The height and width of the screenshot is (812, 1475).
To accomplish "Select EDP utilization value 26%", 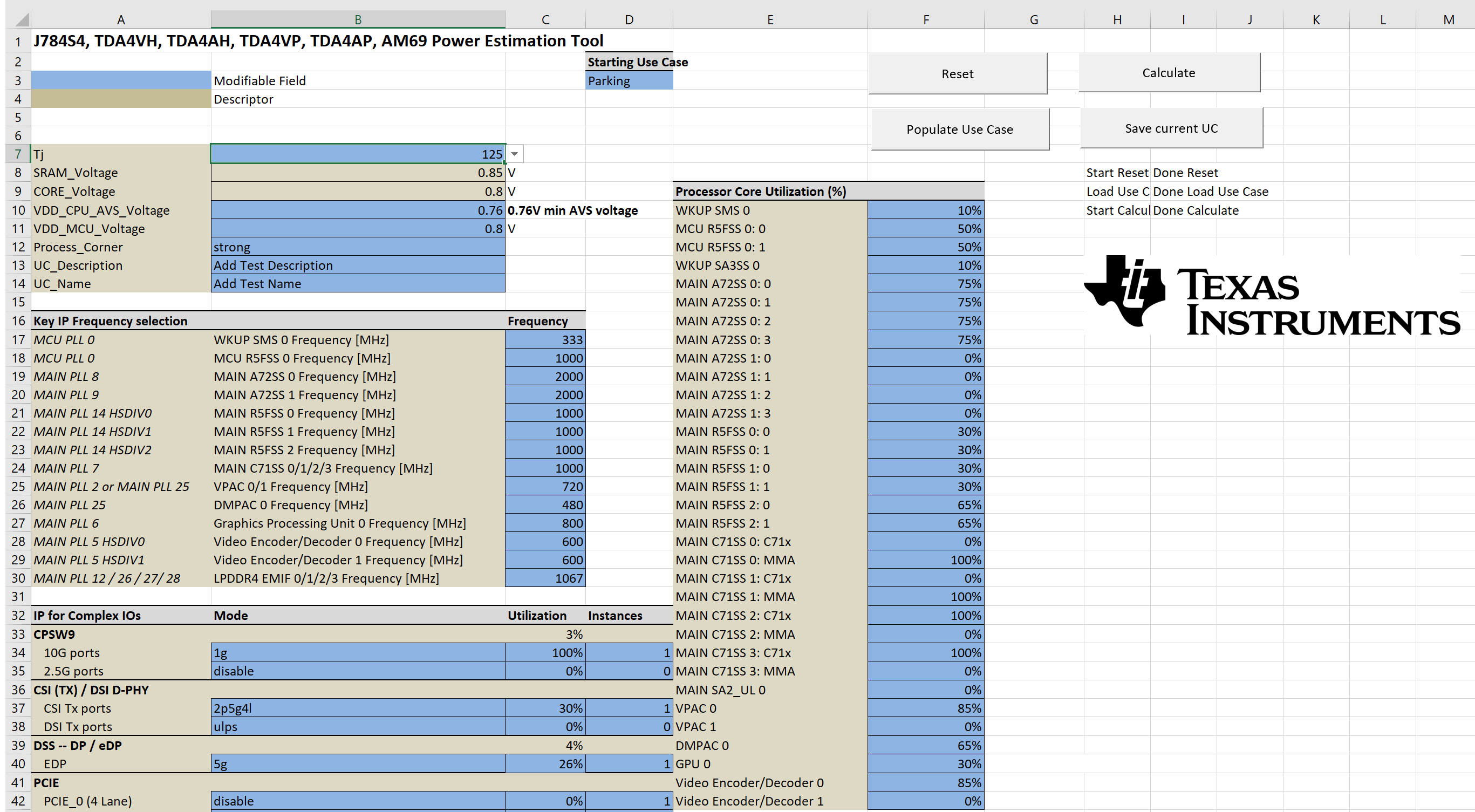I will 545,763.
